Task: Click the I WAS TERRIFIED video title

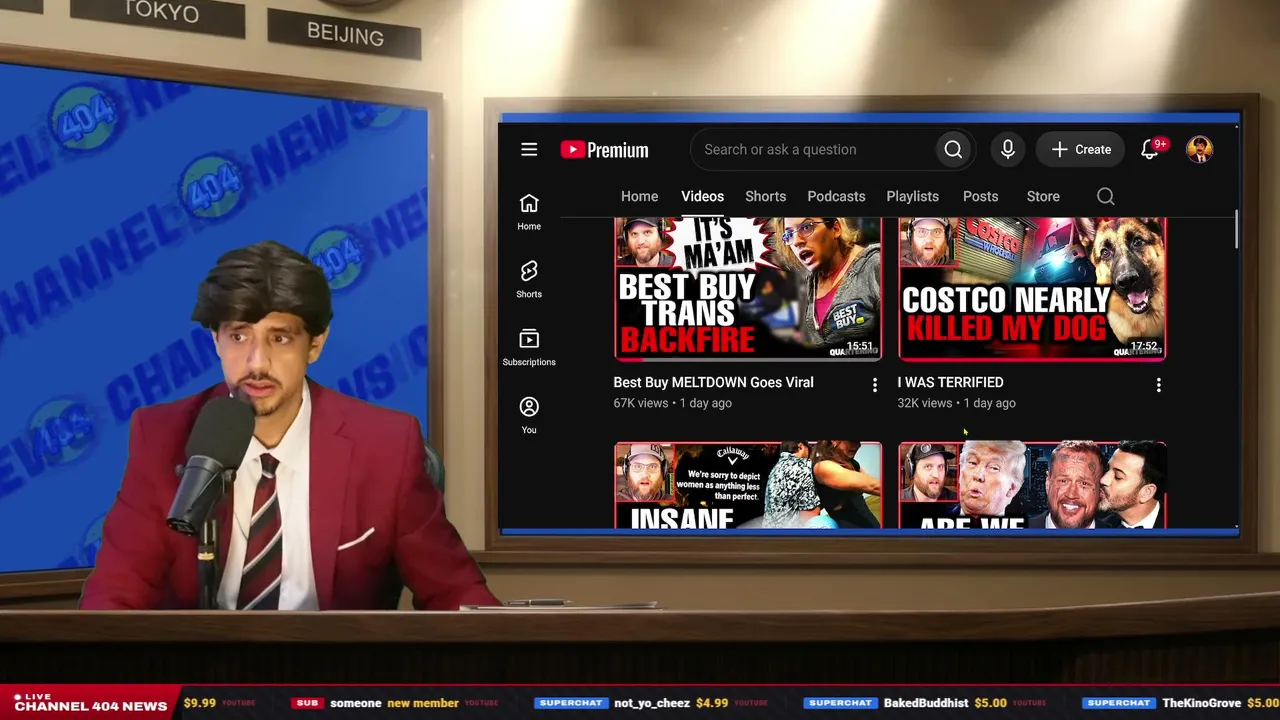Action: coord(950,382)
